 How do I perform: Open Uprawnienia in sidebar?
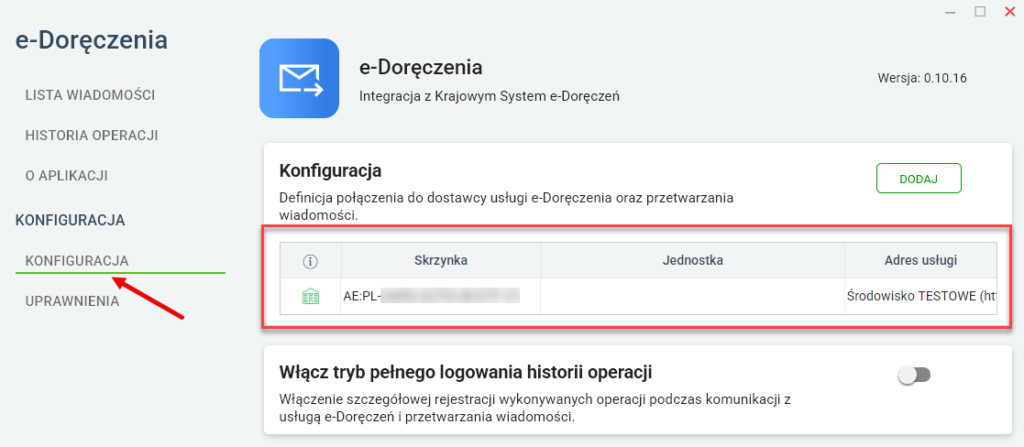tap(72, 301)
